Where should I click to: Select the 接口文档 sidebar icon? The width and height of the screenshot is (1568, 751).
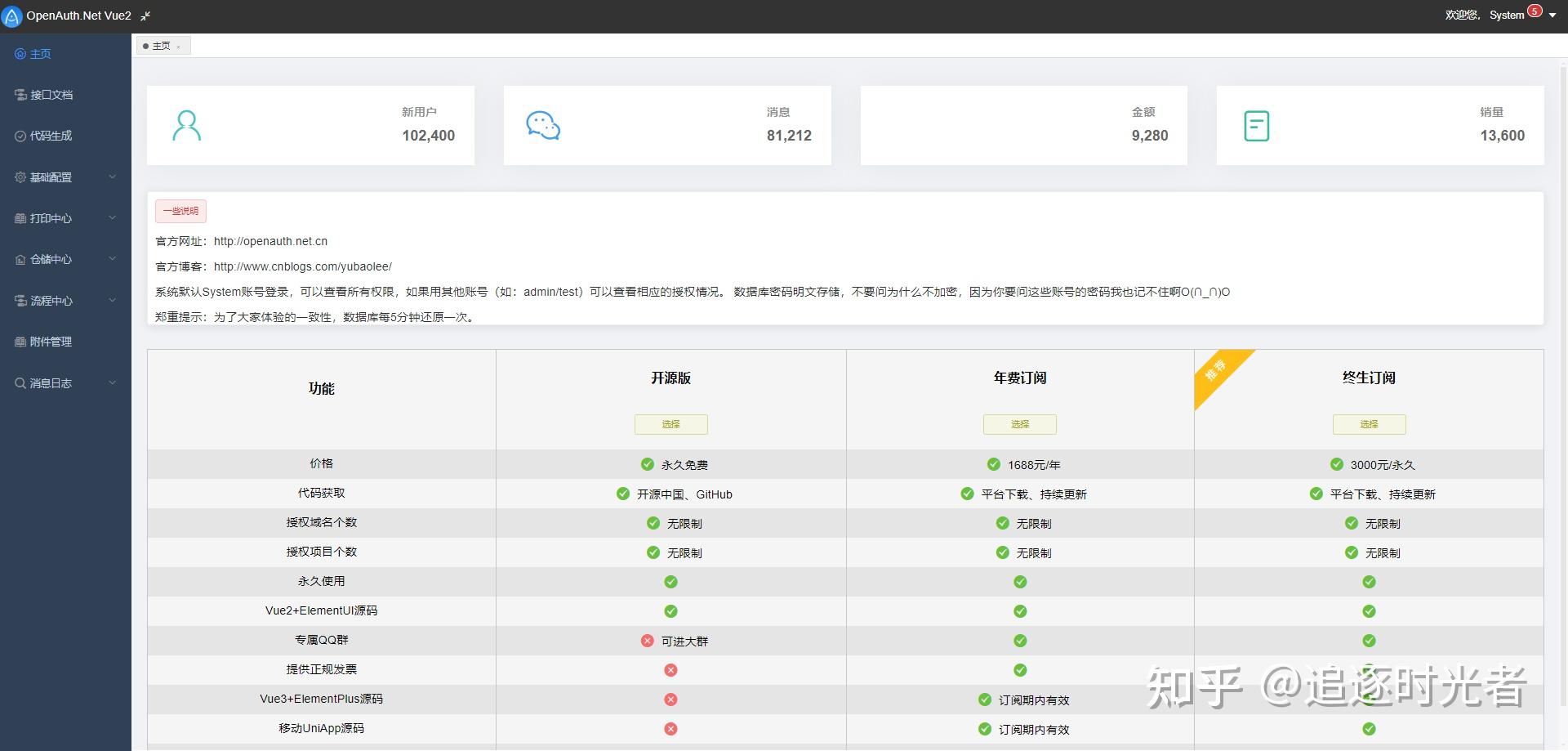[19, 94]
